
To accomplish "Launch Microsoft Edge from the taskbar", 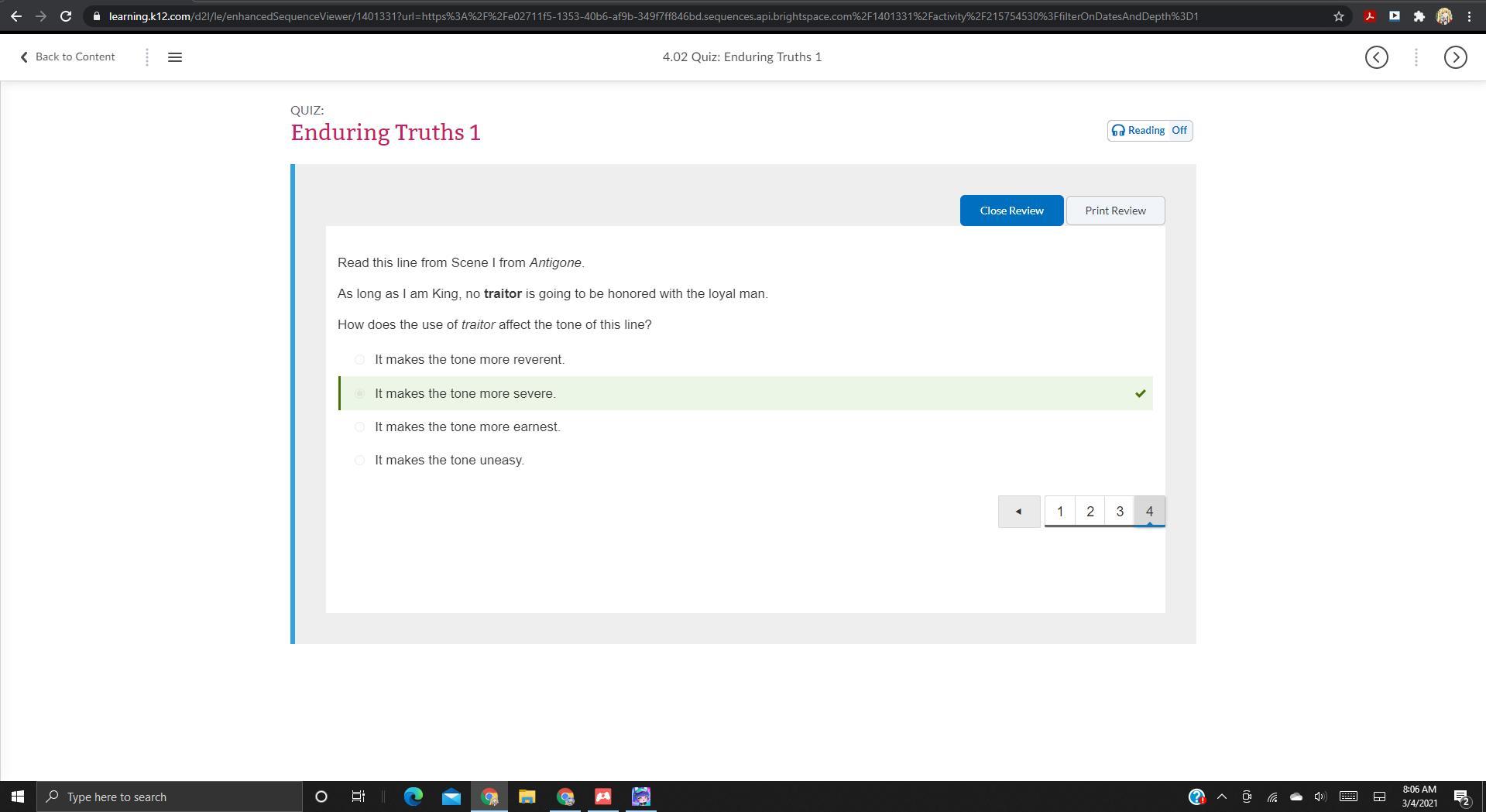I will pyautogui.click(x=414, y=797).
